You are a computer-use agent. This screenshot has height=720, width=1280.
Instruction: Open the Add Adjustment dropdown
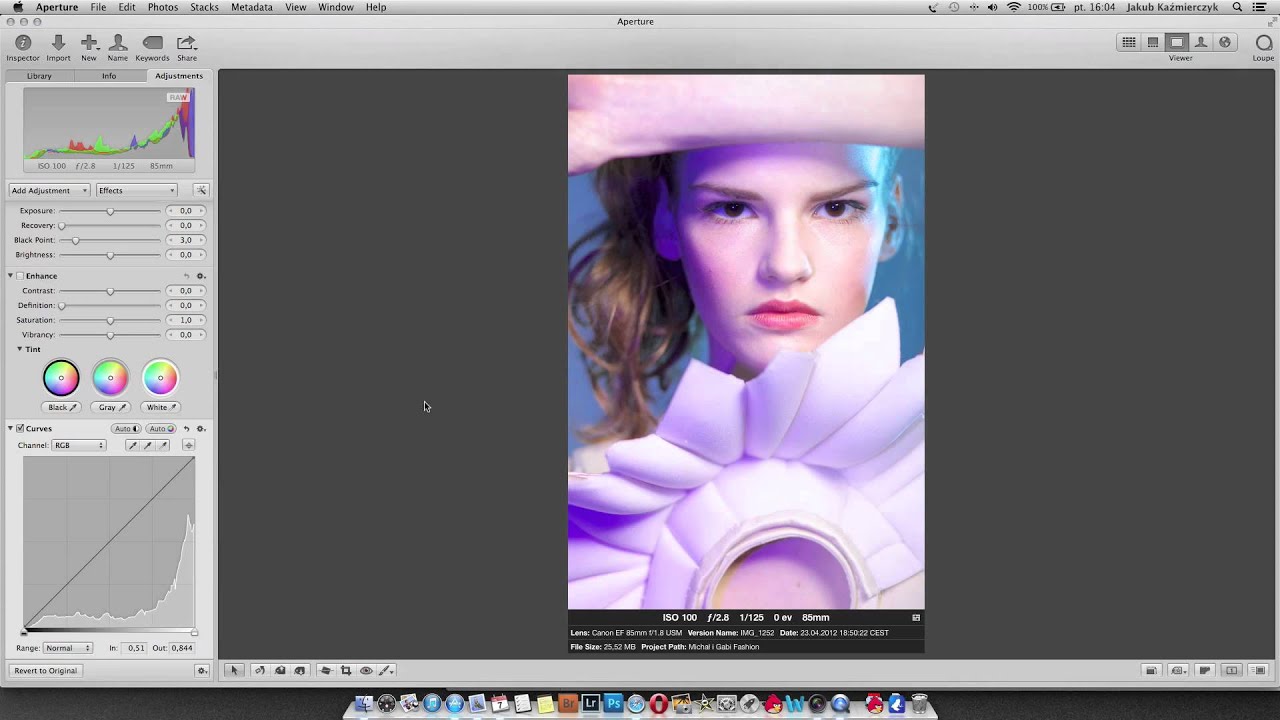(x=49, y=190)
